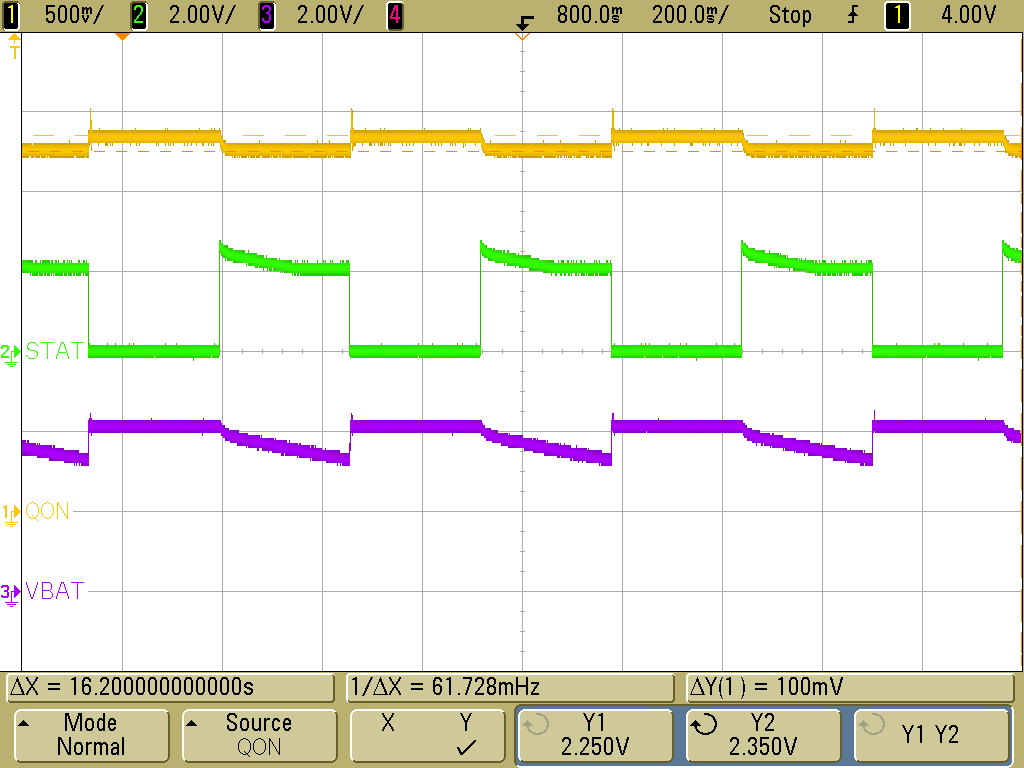This screenshot has height=768, width=1024.
Task: Select the combined Y1 Y2 cursors softkey
Action: click(931, 735)
